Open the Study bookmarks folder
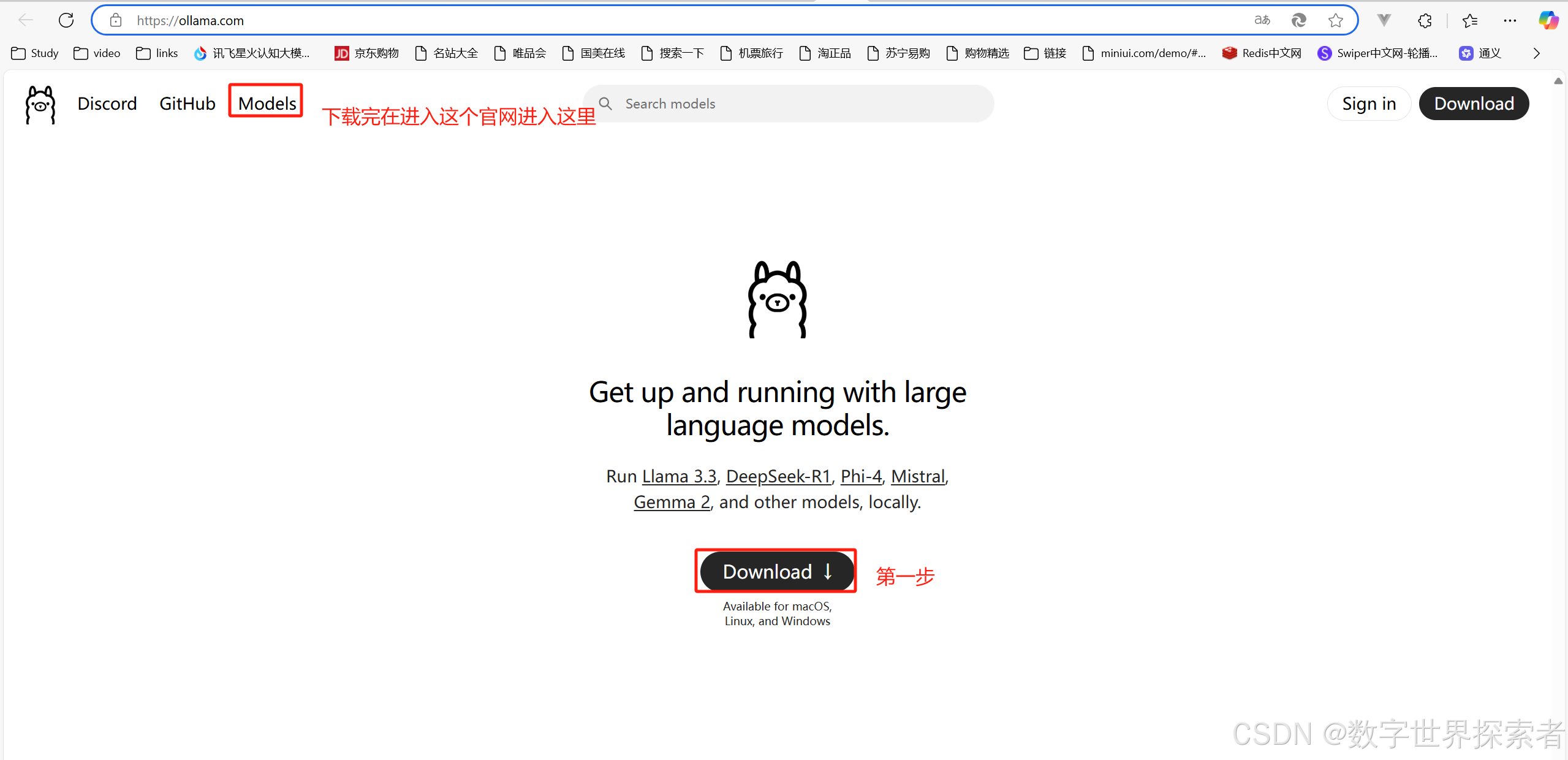 35,53
